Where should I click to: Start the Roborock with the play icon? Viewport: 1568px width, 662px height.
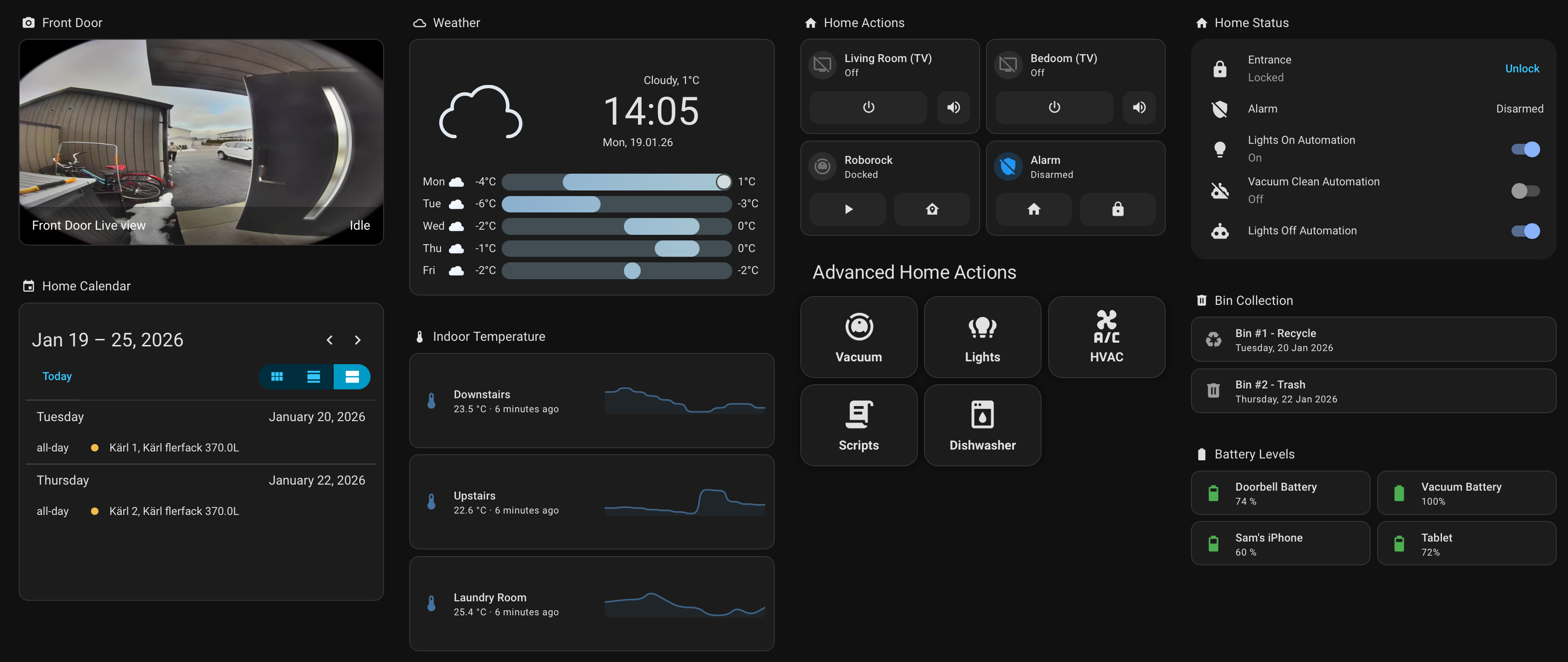848,209
